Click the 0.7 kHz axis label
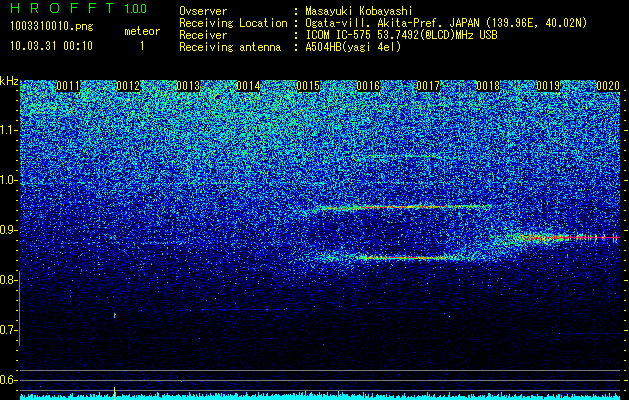 (x=9, y=330)
